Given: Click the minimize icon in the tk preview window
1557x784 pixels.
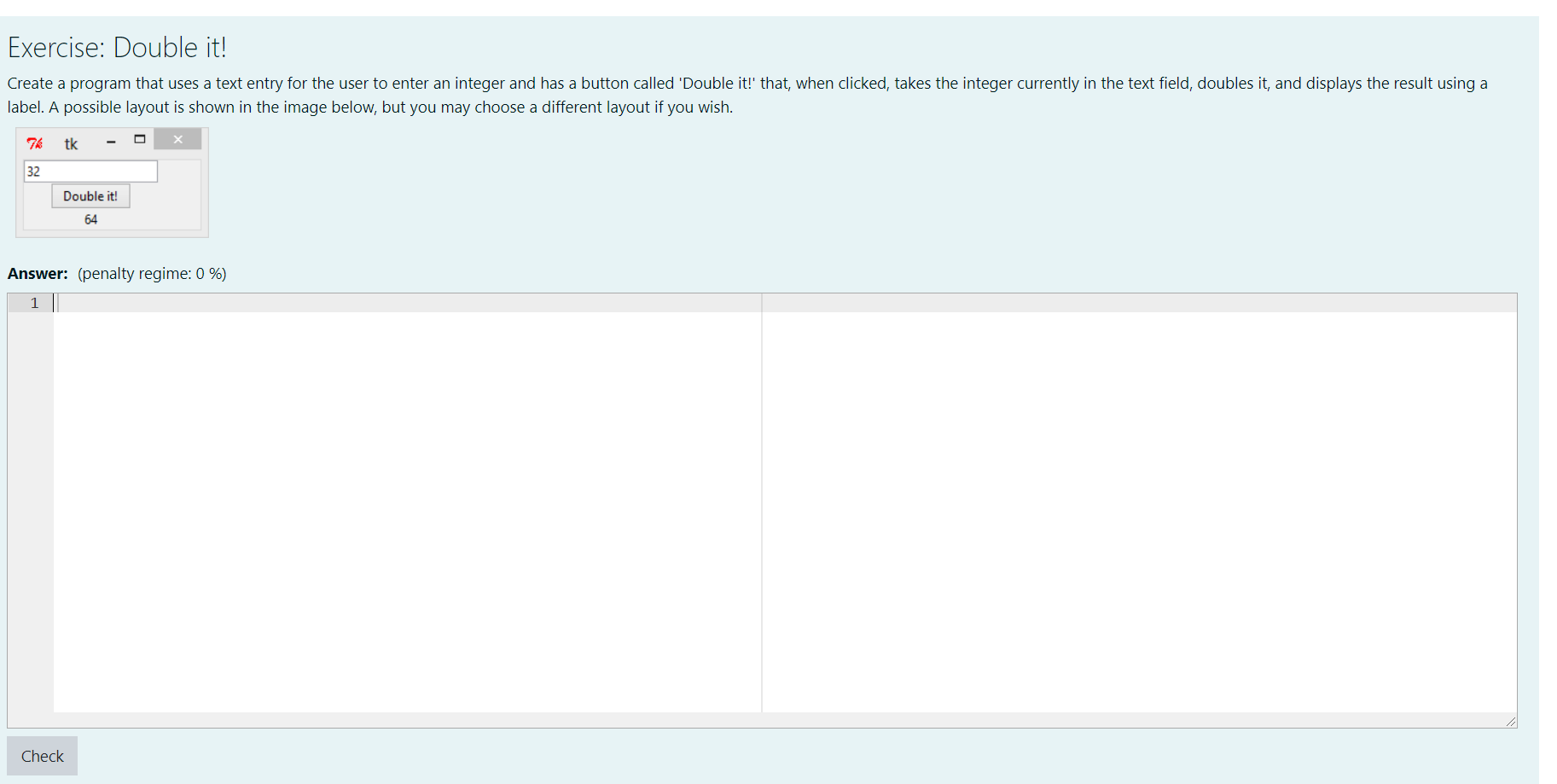Looking at the screenshot, I should click(110, 142).
